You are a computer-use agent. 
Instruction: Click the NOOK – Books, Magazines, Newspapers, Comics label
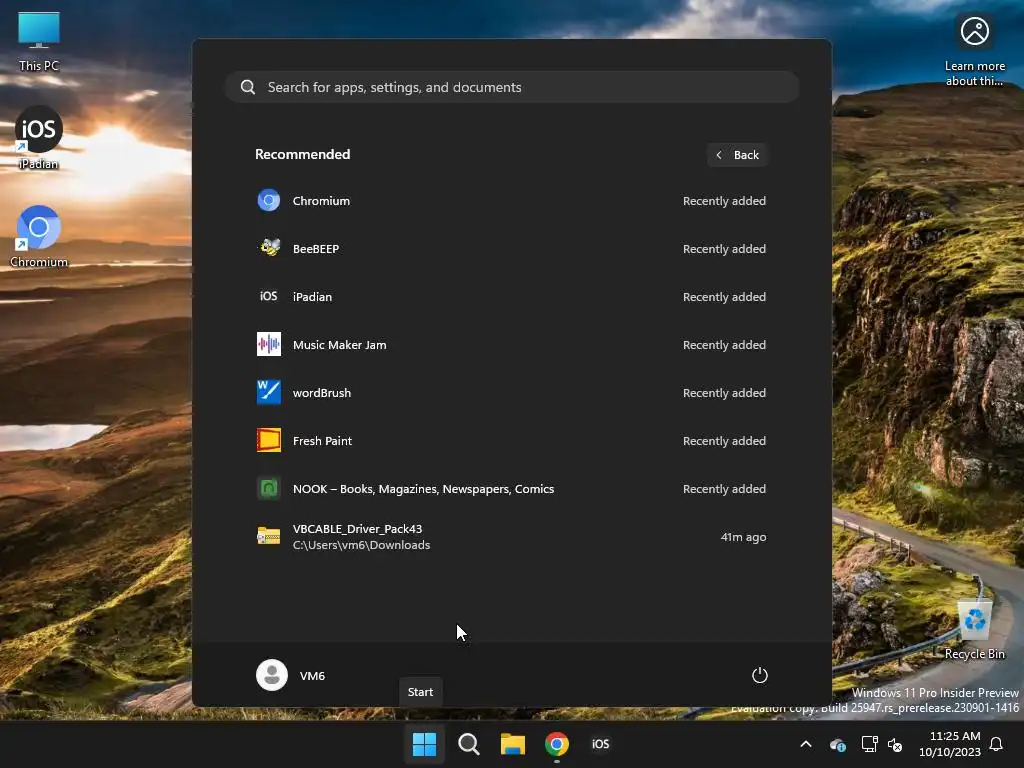(x=423, y=488)
